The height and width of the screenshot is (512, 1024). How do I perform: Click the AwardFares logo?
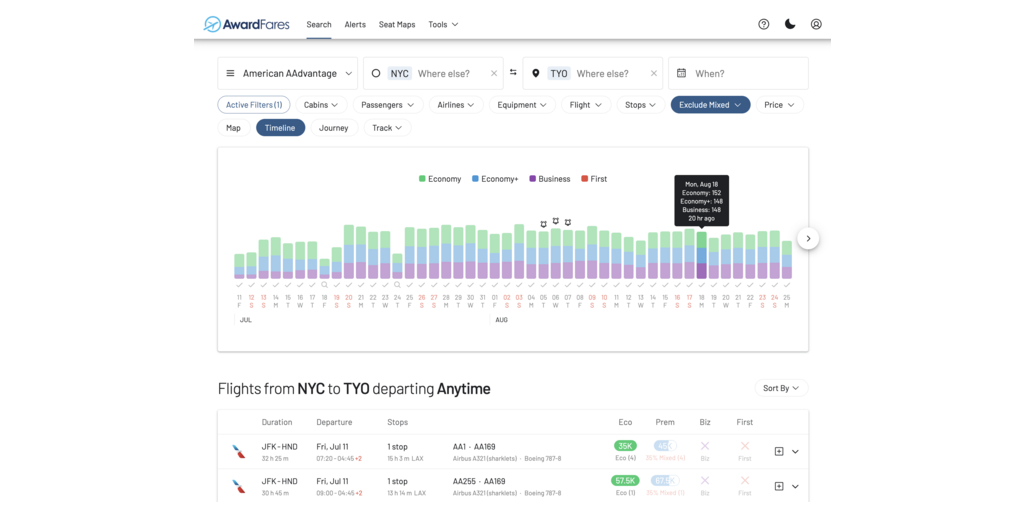pyautogui.click(x=246, y=24)
